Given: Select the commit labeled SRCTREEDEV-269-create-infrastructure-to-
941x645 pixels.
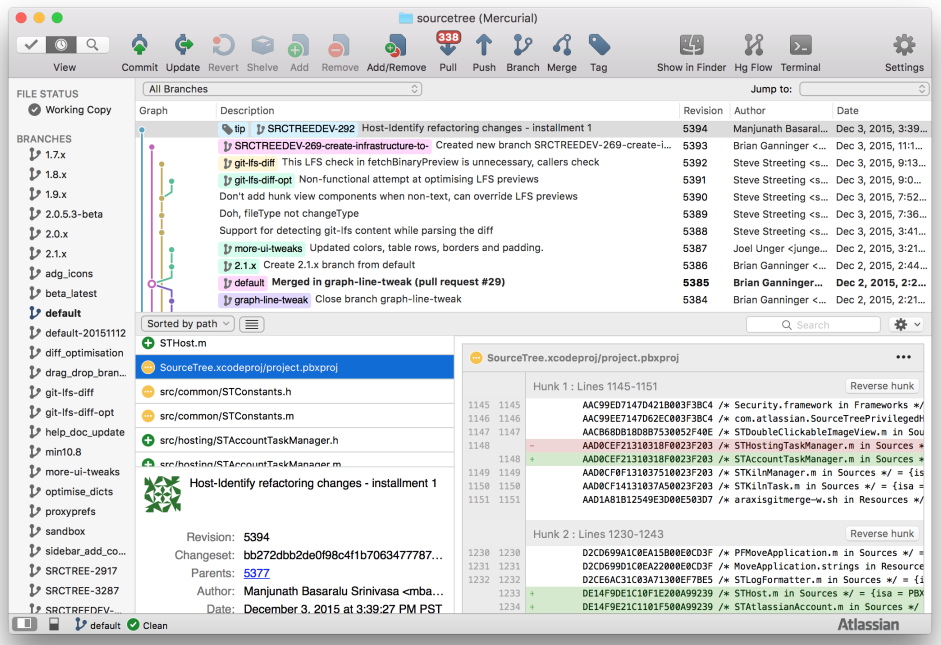Looking at the screenshot, I should pos(534,146).
